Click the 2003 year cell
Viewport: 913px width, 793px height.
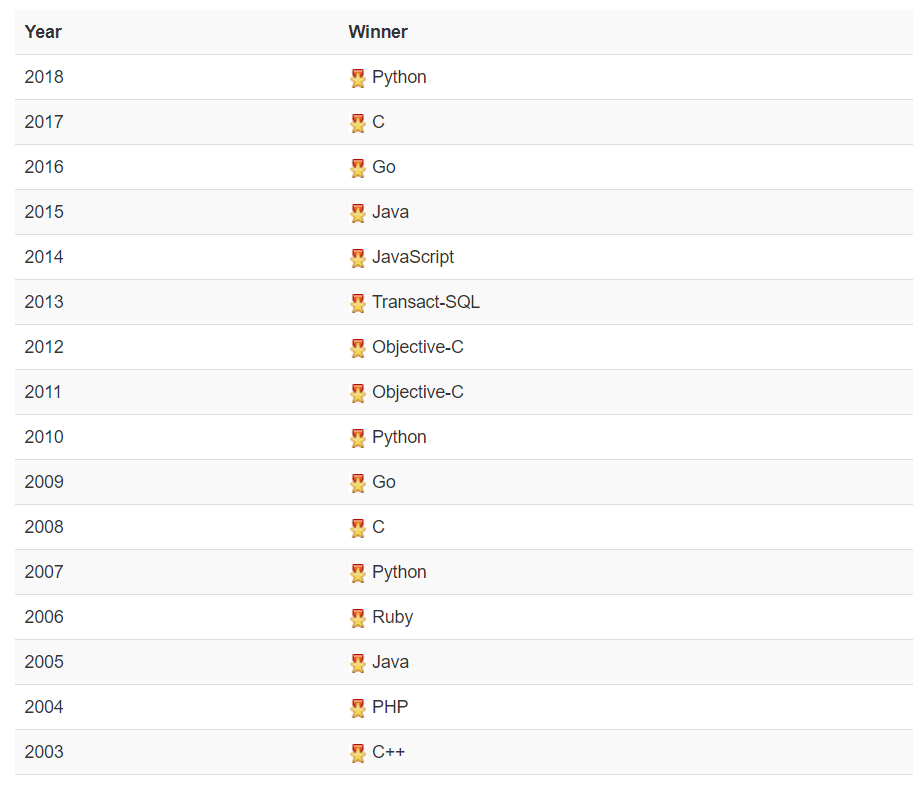tap(44, 752)
